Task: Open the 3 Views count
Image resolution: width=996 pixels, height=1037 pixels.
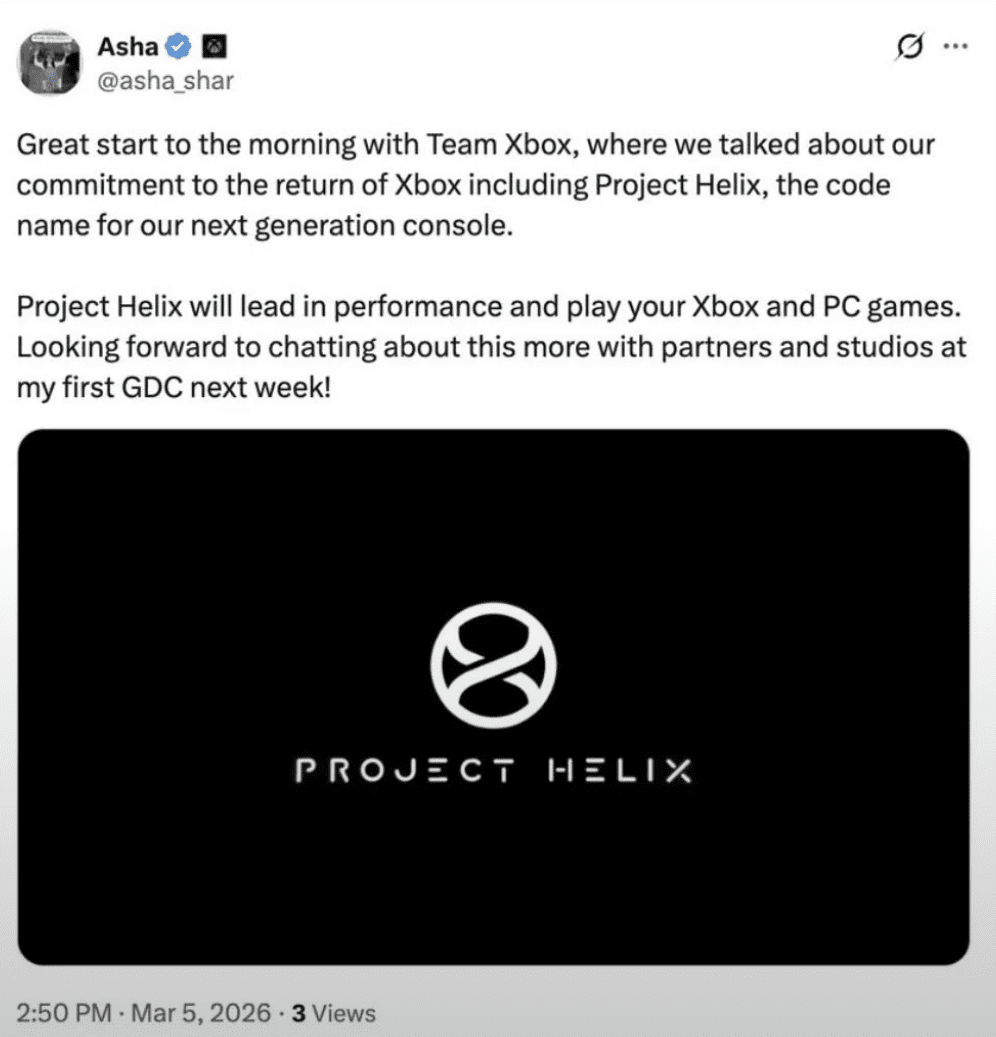Action: point(332,1013)
